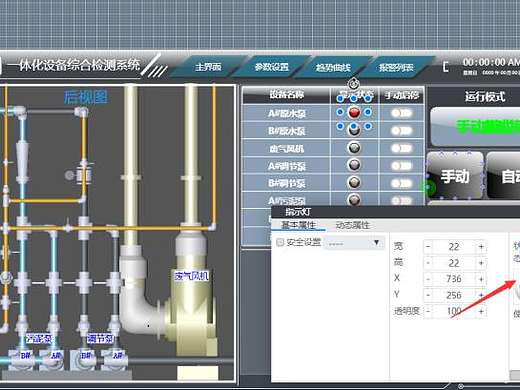Click the A#调节泵 status indicator lamp
520x390 pixels.
(x=354, y=165)
